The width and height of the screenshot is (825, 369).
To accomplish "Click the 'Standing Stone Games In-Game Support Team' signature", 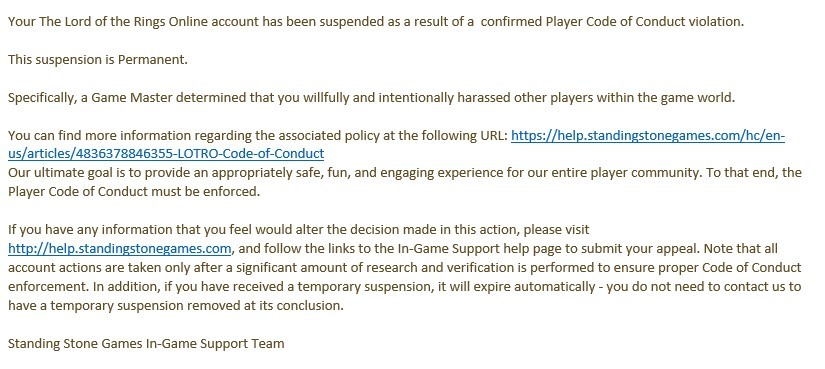I will [x=146, y=344].
